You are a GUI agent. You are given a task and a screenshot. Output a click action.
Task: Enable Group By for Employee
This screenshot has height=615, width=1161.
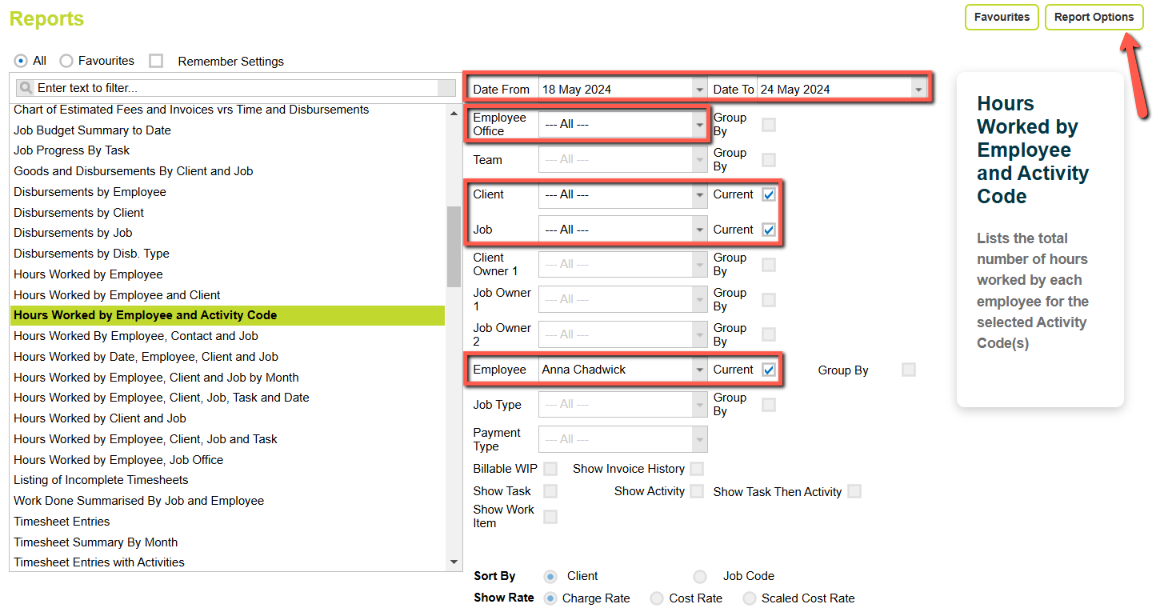[909, 370]
